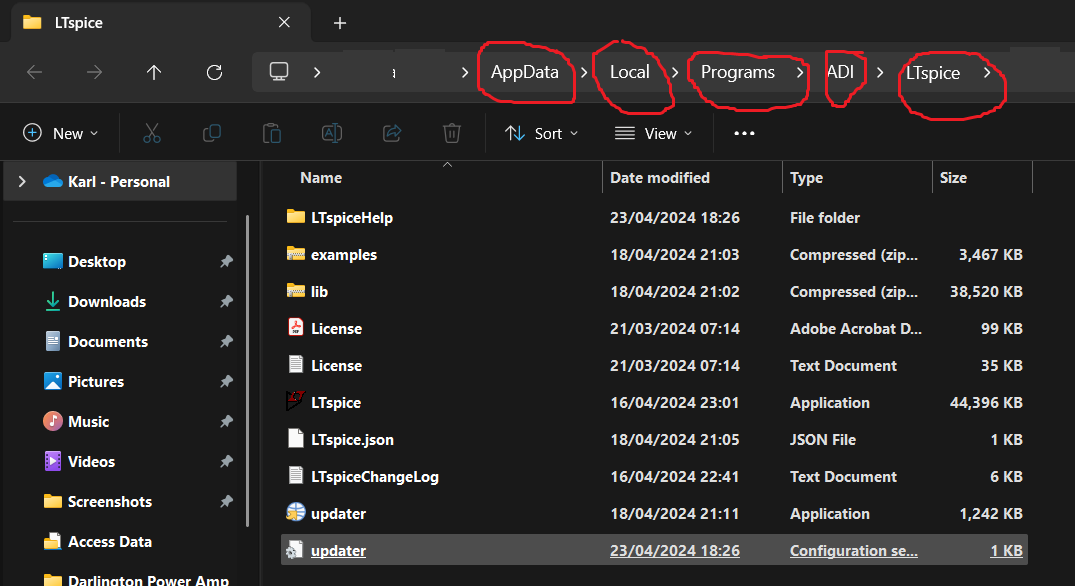This screenshot has height=586, width=1075.
Task: Click the This PC monitor icon in address bar
Action: pyautogui.click(x=278, y=72)
